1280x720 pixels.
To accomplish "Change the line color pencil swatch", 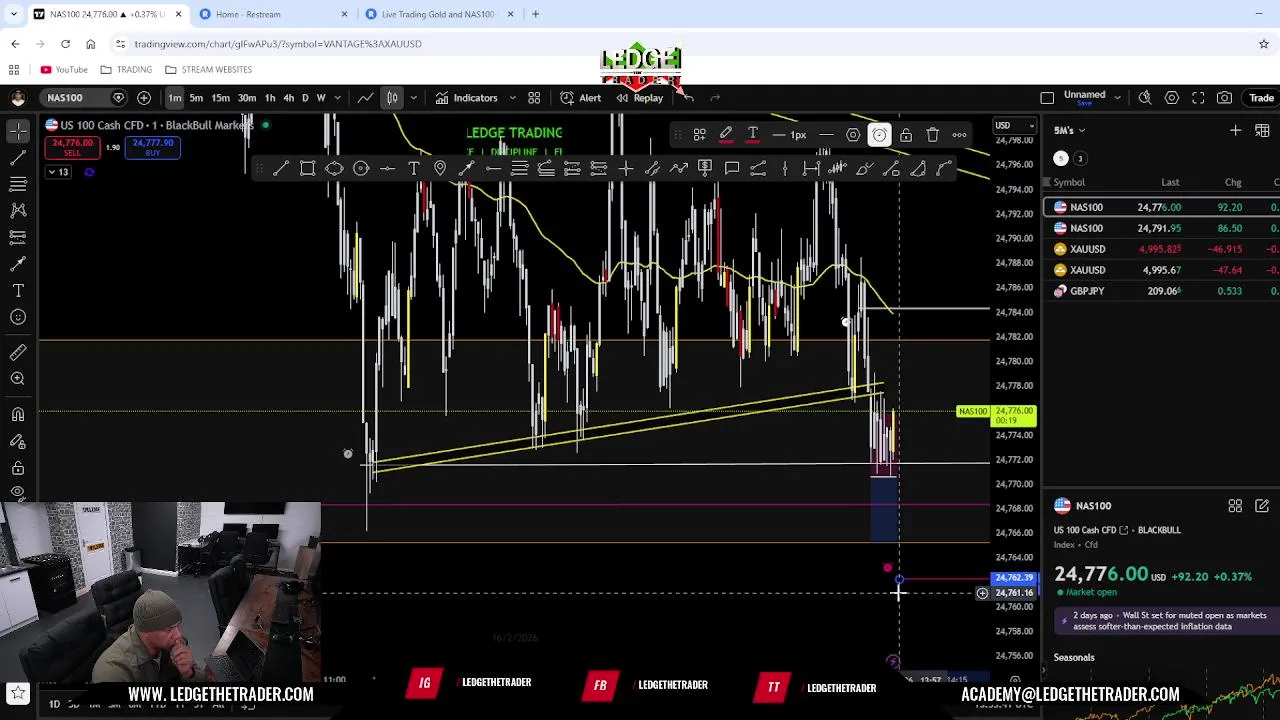I will (726, 135).
